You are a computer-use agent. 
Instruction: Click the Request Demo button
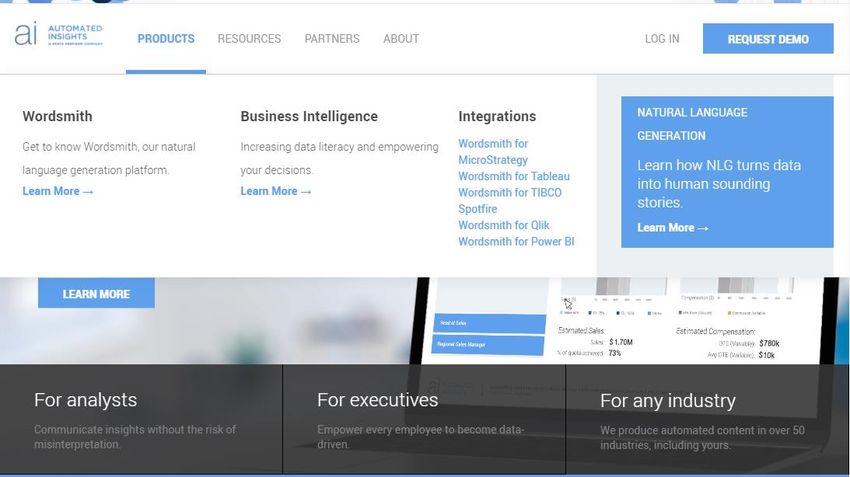coord(768,38)
